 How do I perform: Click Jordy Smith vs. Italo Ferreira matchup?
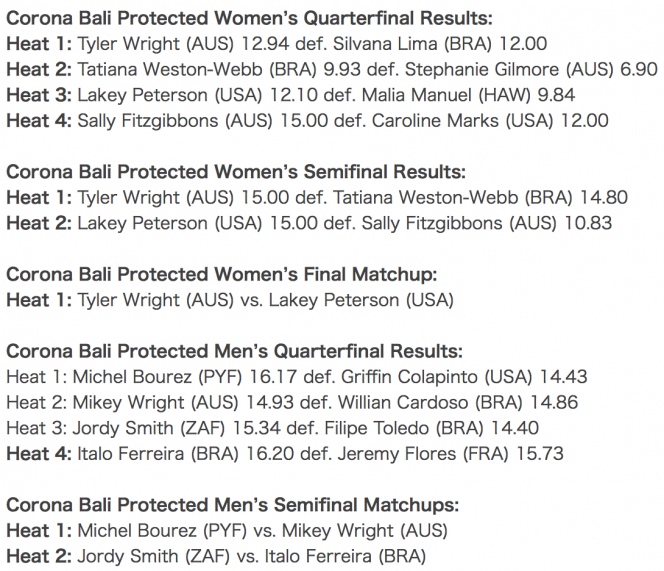(x=216, y=557)
